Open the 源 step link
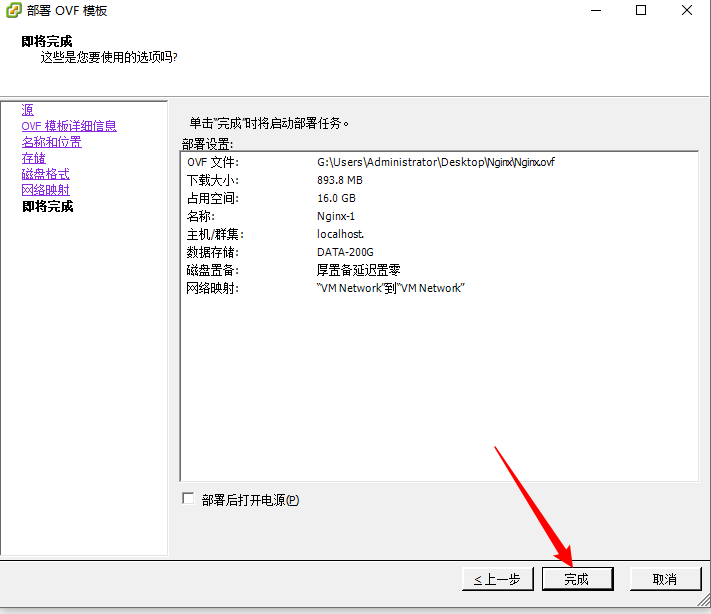The height and width of the screenshot is (614, 711). point(28,110)
